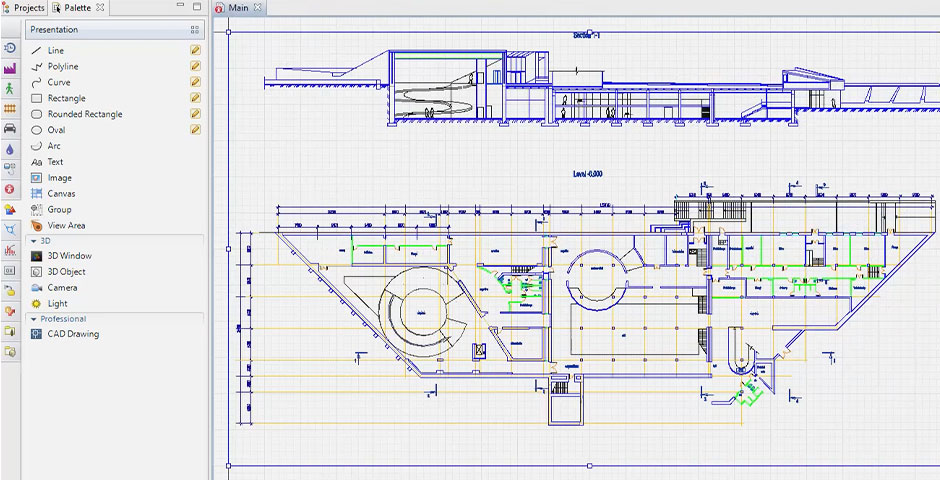
Task: Switch to the Projects tab
Action: 24,8
